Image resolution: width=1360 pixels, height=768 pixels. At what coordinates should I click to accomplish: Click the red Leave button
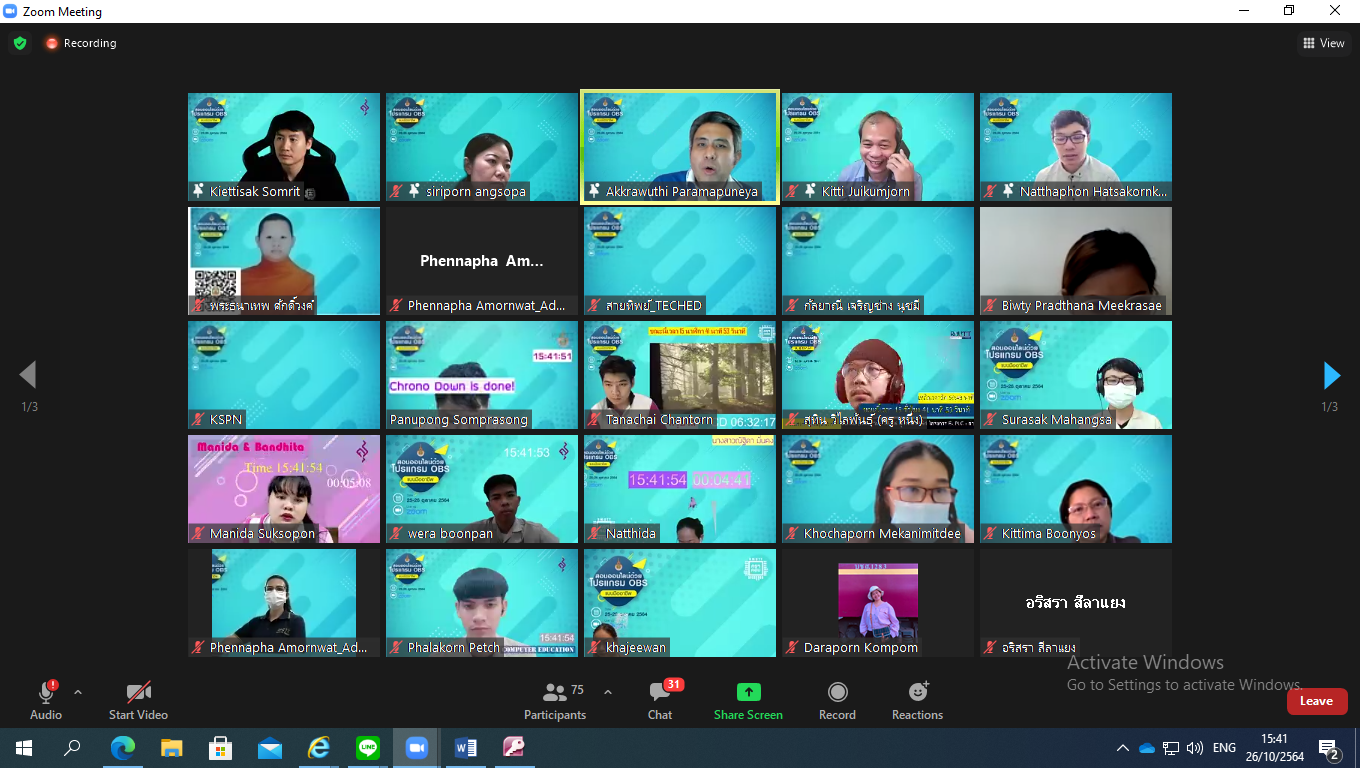click(x=1316, y=701)
